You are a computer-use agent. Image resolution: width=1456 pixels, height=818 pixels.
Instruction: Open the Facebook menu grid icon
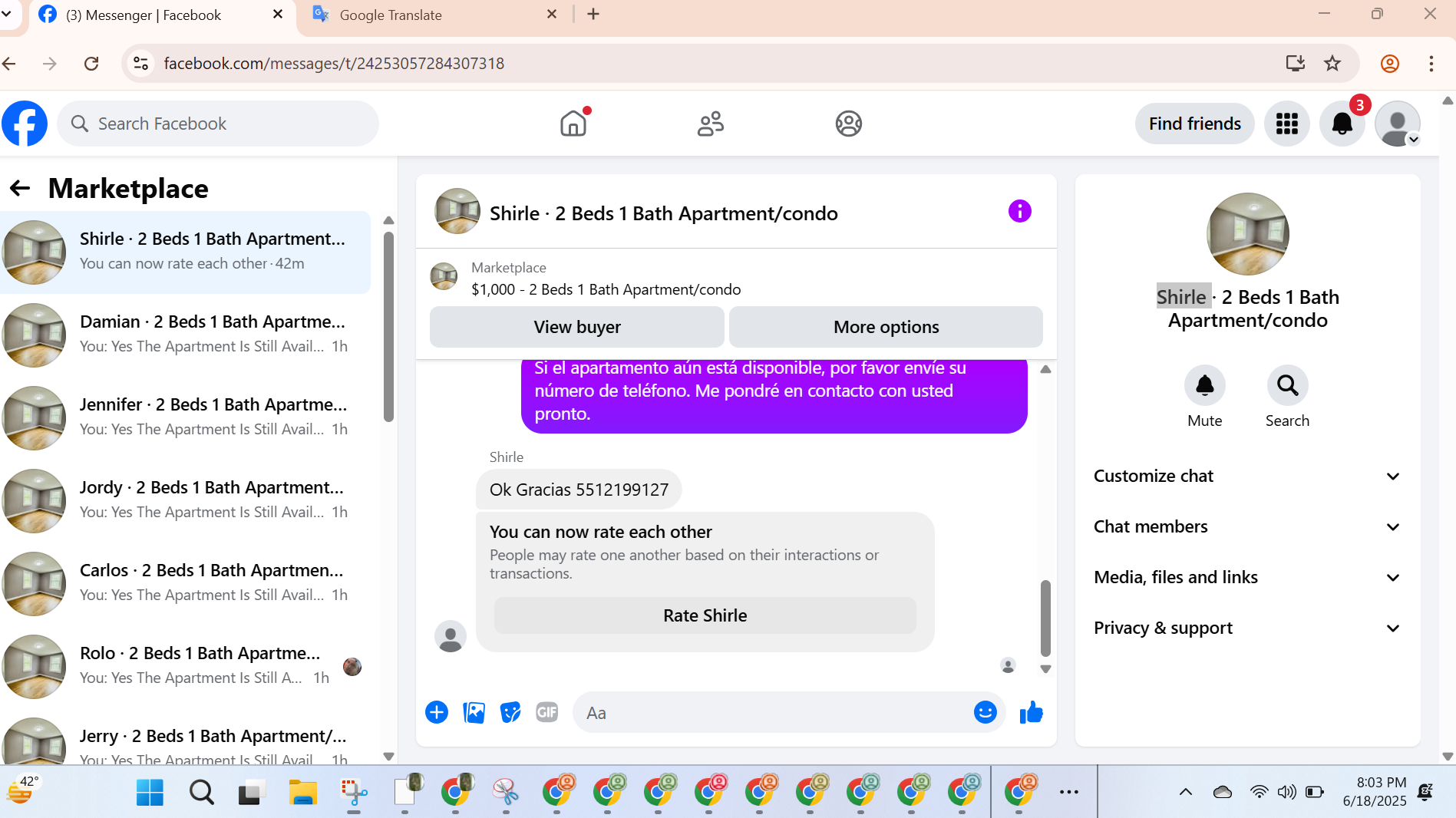[1287, 124]
